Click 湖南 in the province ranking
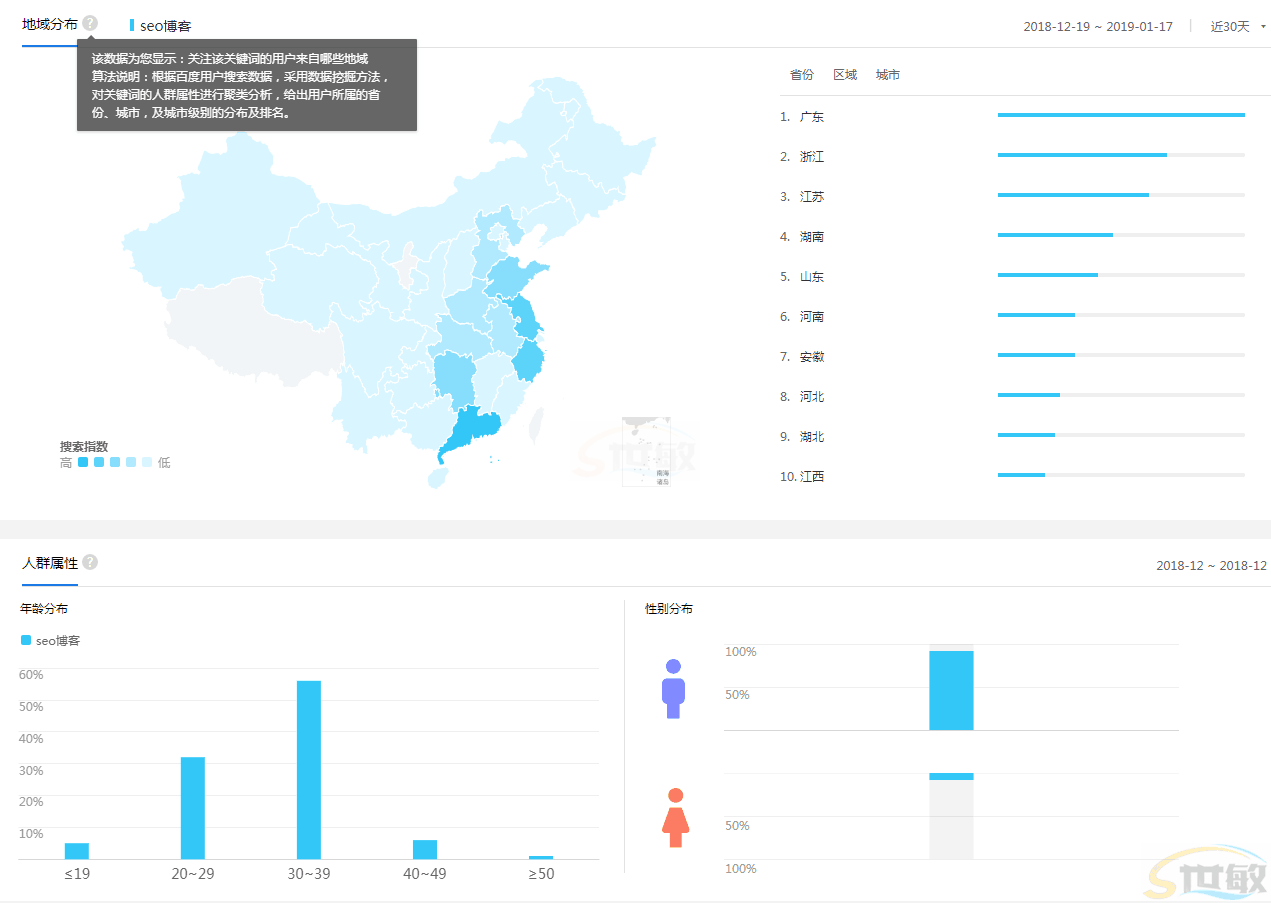Screen dimensions: 1271x903 click(812, 237)
